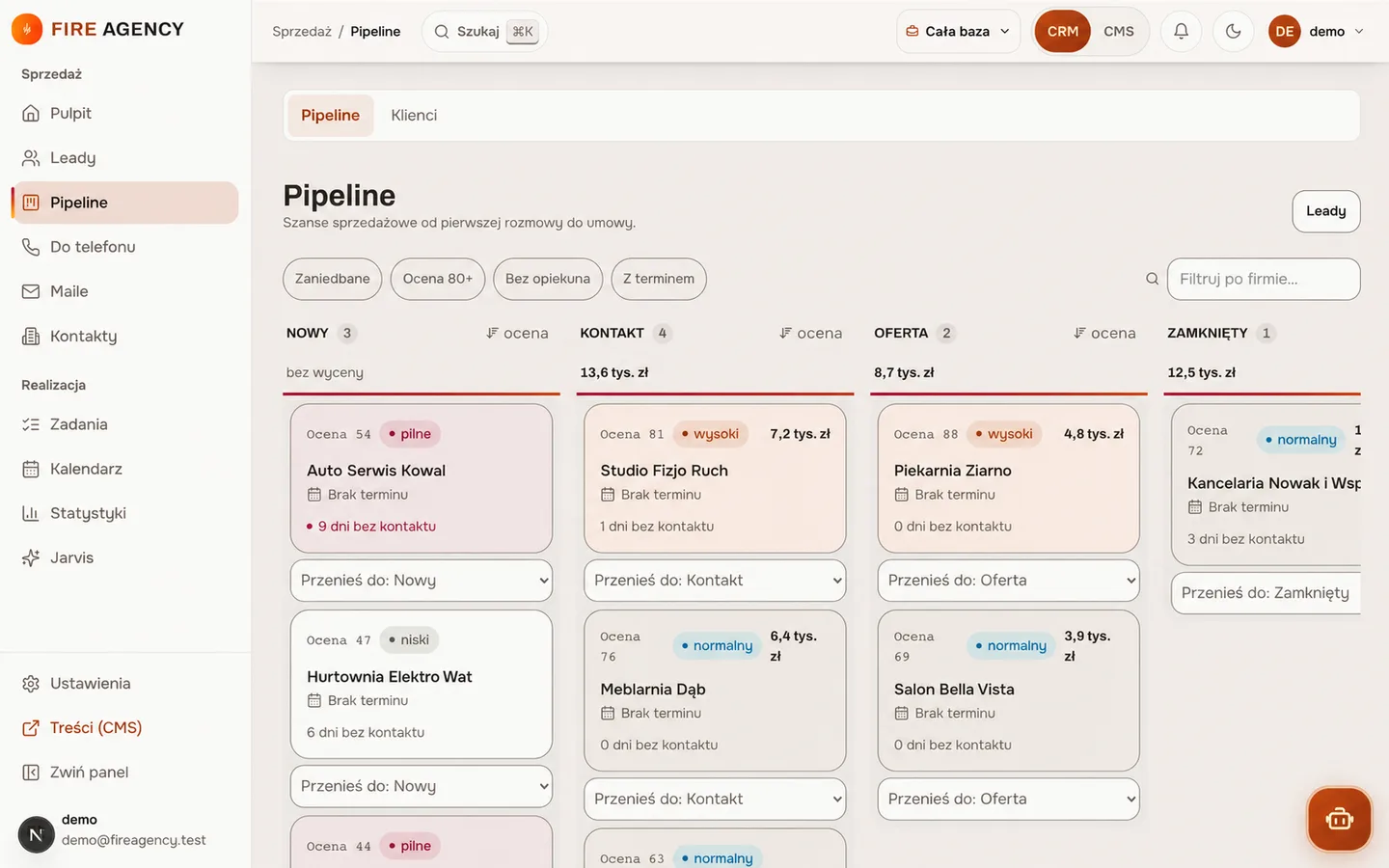The width and height of the screenshot is (1389, 868).
Task: Switch to CRM mode
Action: pos(1063,31)
